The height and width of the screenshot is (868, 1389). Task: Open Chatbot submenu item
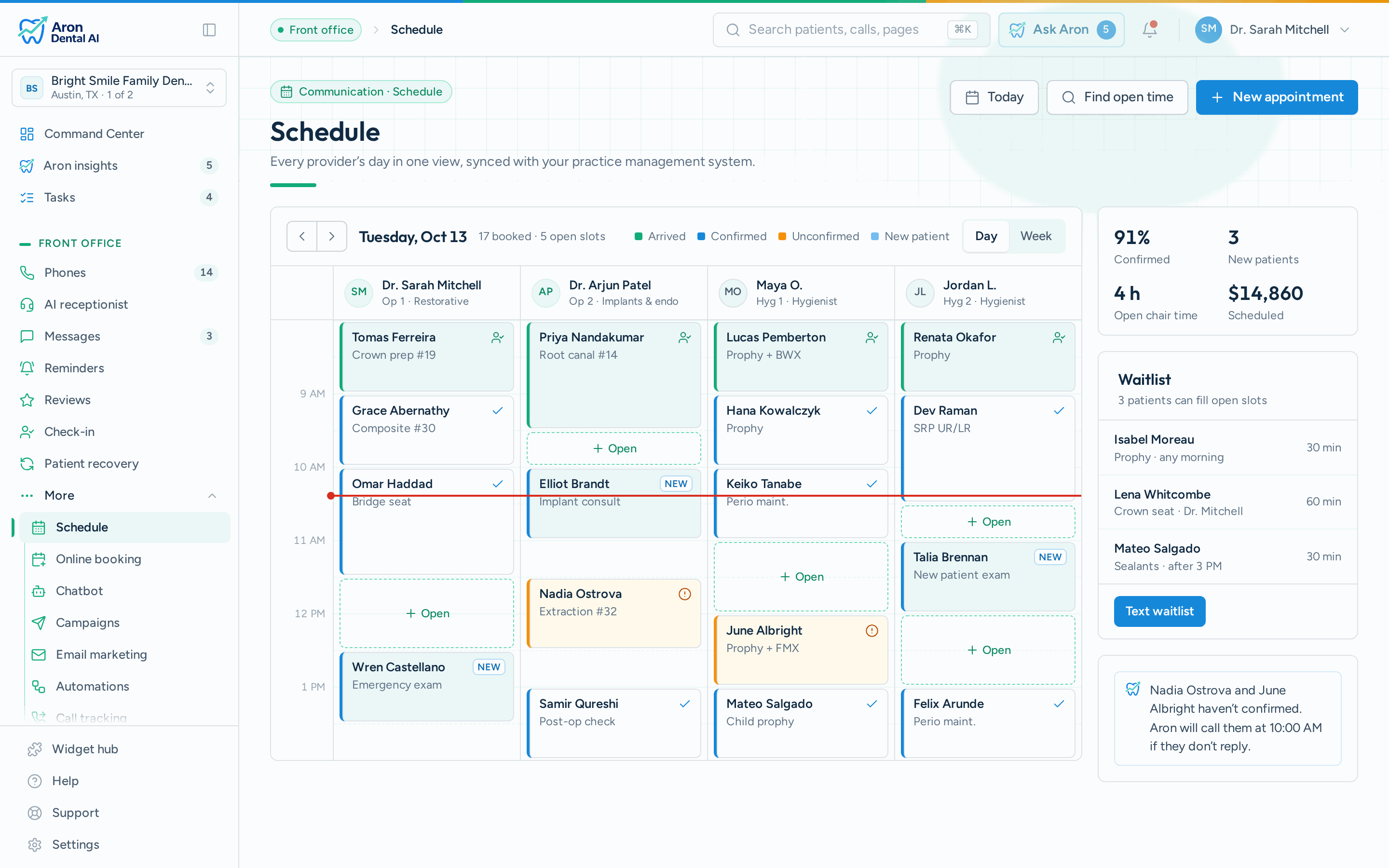pyautogui.click(x=125, y=591)
